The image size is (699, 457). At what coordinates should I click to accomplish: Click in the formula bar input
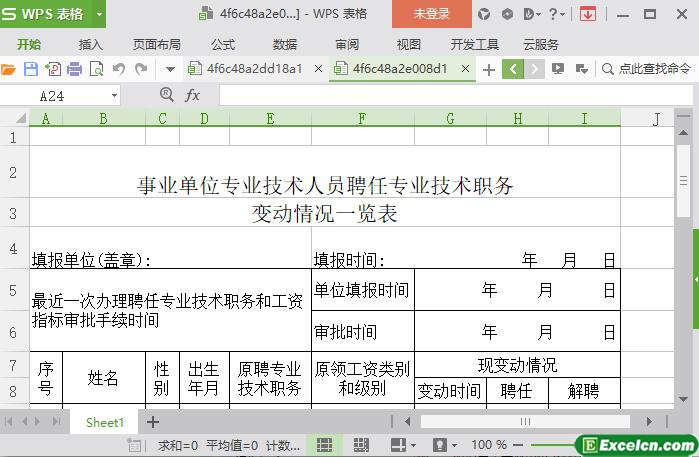(456, 95)
